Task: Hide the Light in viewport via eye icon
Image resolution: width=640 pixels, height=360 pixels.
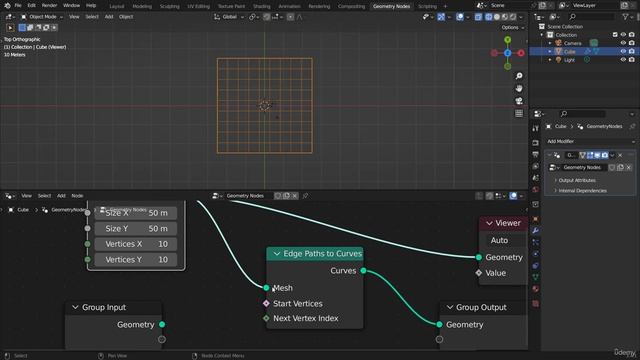Action: pyautogui.click(x=623, y=60)
